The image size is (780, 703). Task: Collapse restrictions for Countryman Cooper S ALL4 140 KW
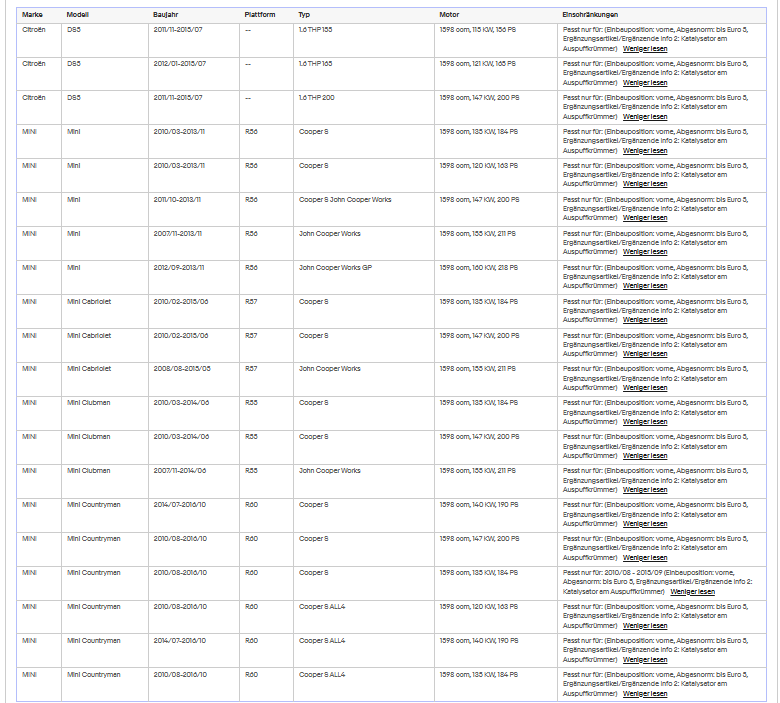click(x=645, y=660)
